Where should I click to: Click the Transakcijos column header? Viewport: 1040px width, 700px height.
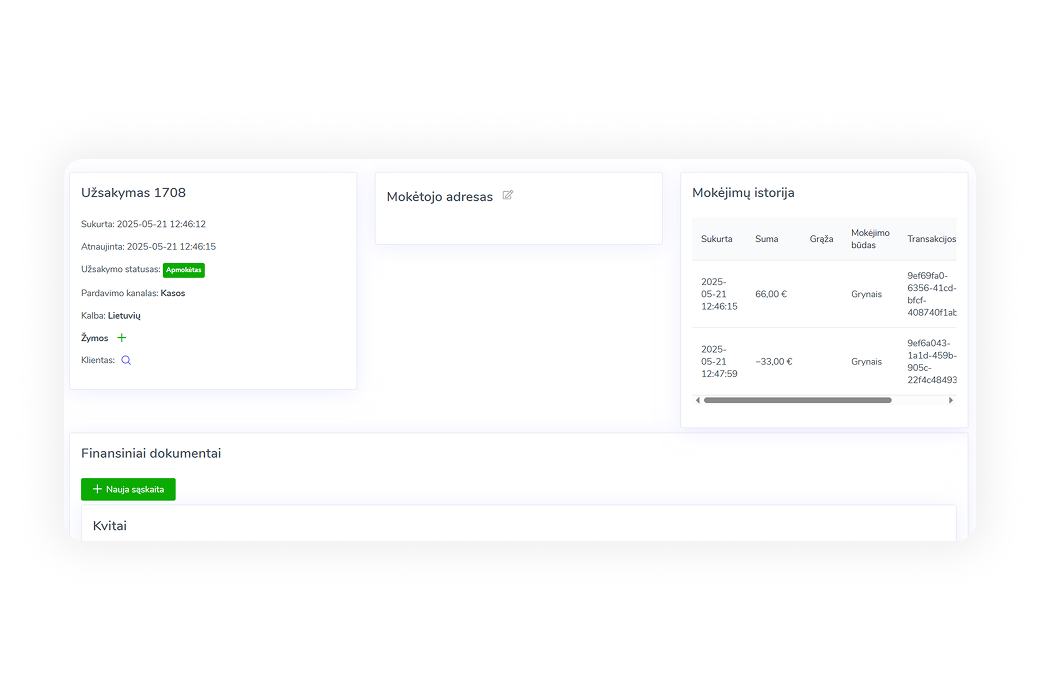click(x=931, y=239)
